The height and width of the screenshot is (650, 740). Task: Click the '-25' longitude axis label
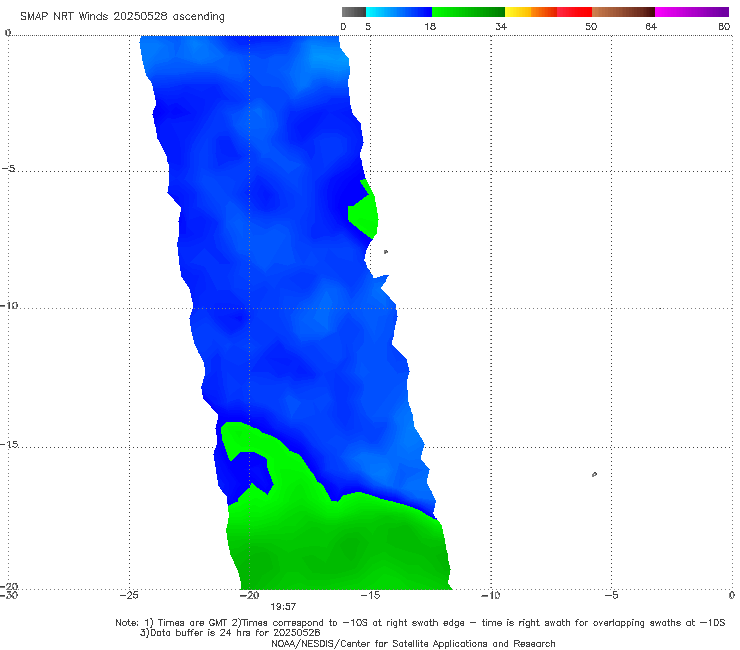129,595
